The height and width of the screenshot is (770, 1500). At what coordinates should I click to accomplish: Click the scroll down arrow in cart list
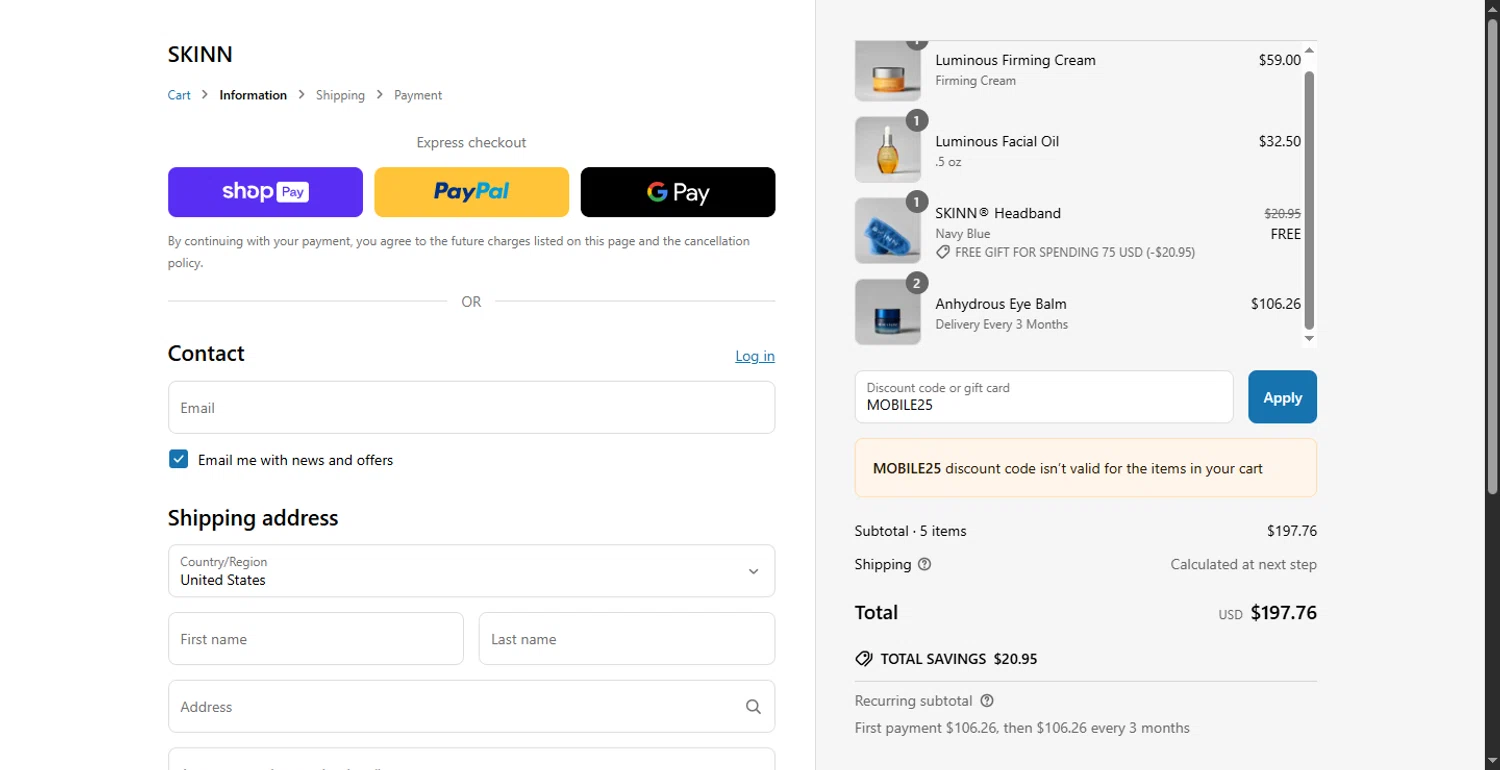coord(1309,339)
